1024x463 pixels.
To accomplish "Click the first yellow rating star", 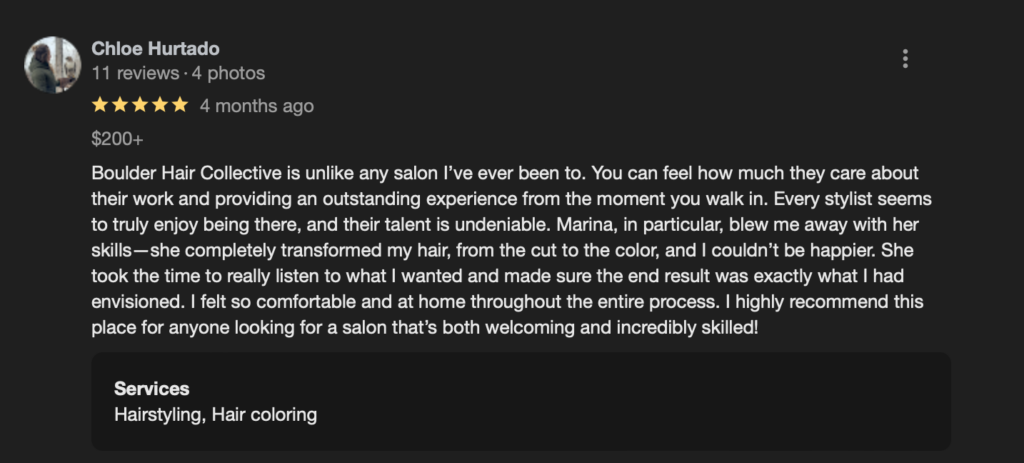I will pyautogui.click(x=100, y=105).
